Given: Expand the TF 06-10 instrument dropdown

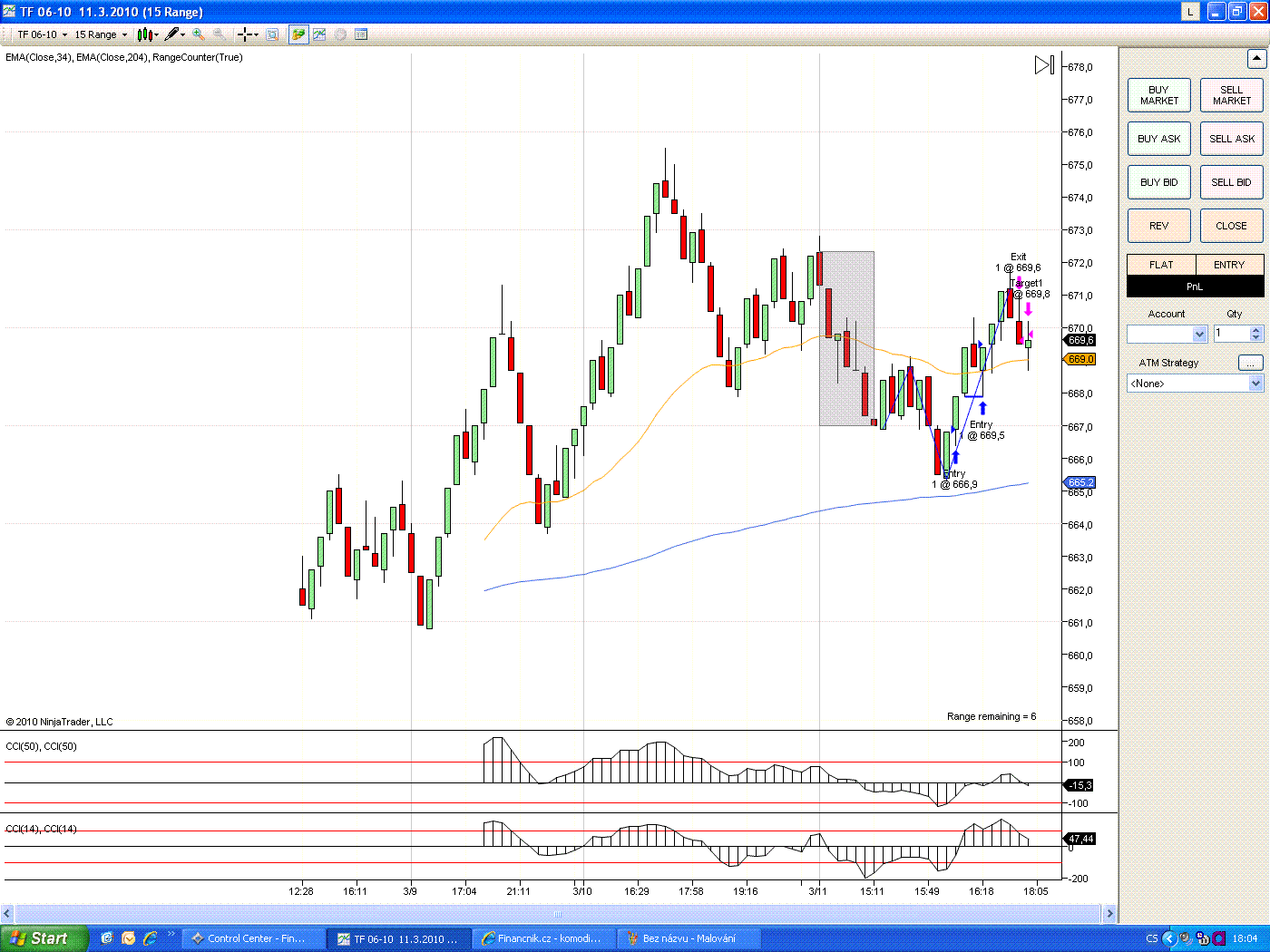Looking at the screenshot, I should point(43,34).
